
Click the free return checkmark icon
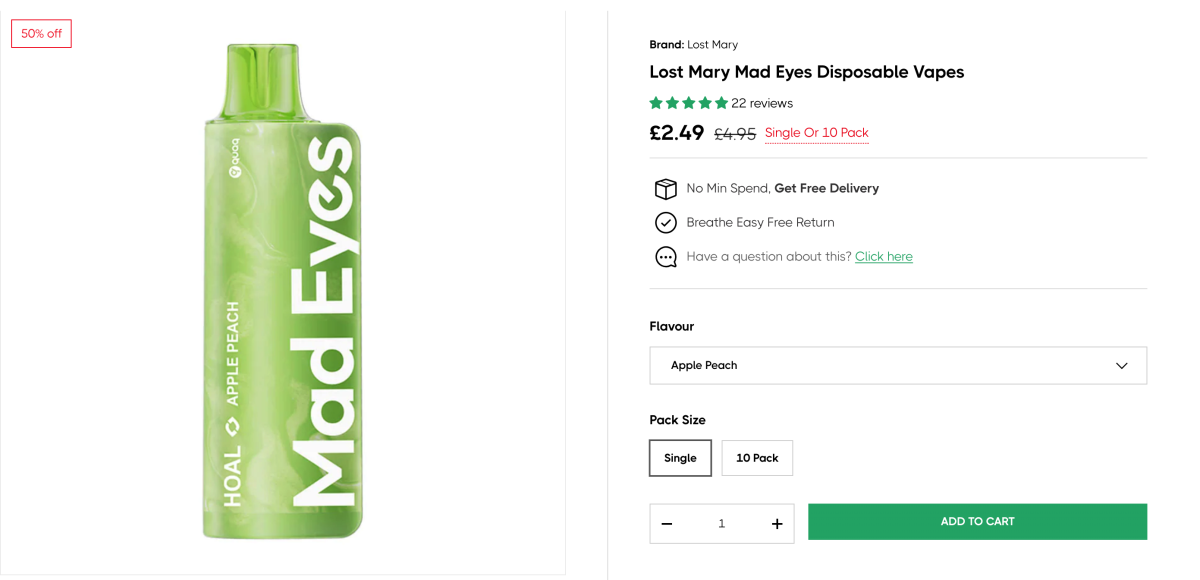[665, 222]
